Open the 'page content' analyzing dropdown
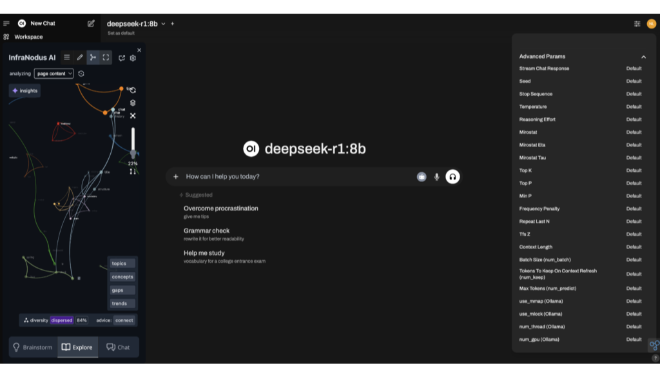This screenshot has height=377, width=660. 54,74
